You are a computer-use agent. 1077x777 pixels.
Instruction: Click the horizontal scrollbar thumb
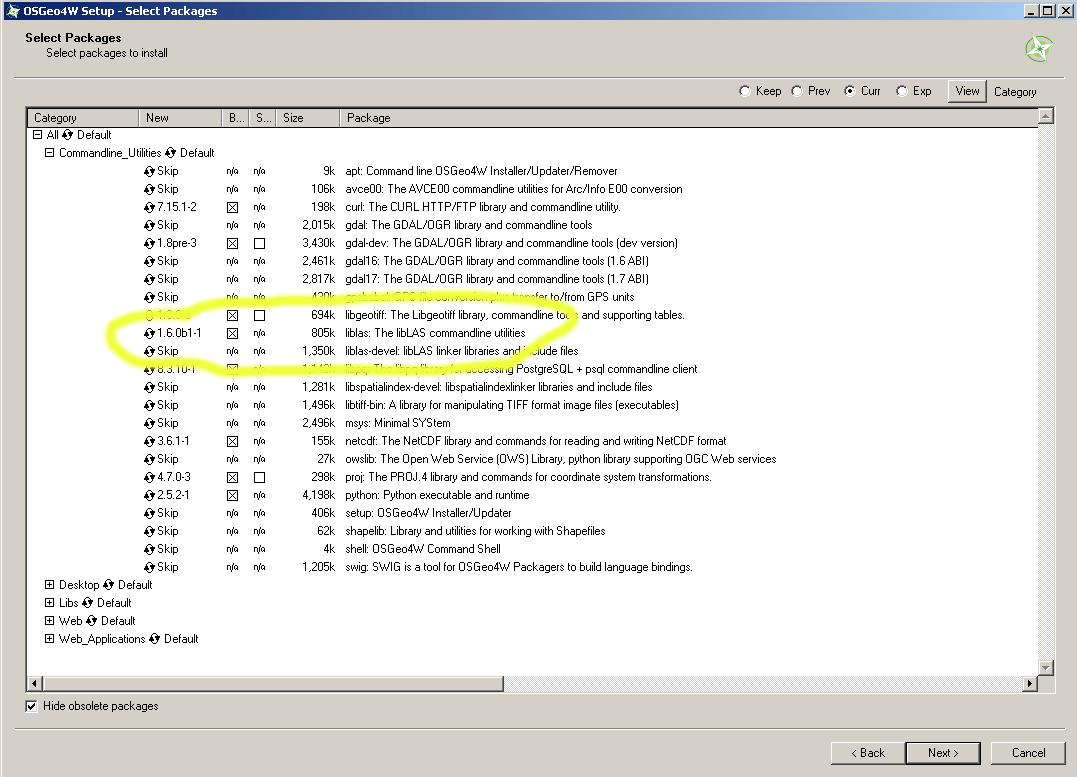(273, 684)
